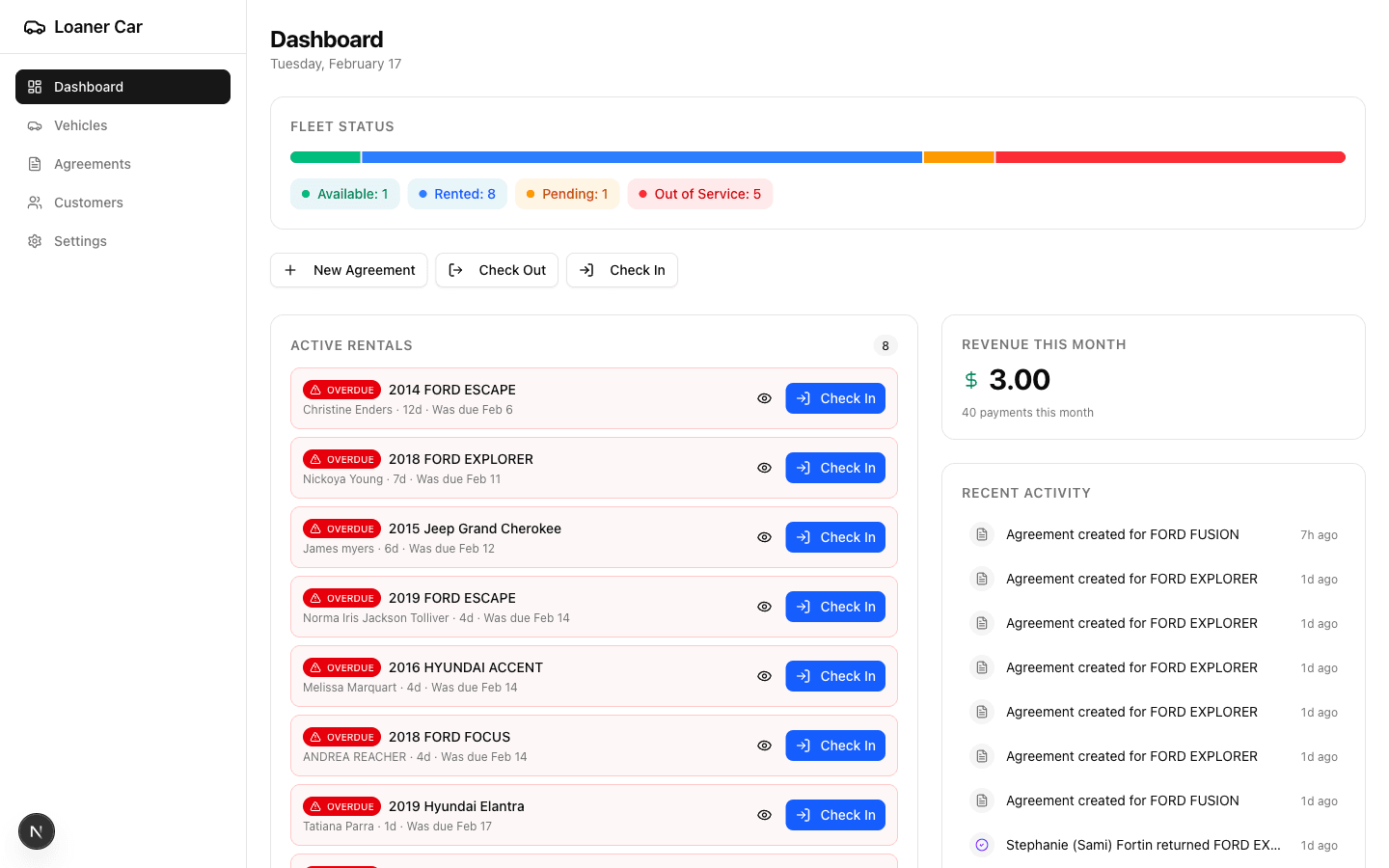This screenshot has height=868, width=1389.
Task: Open the eye icon on 2015 Jeep Grand Cherokee
Action: click(764, 537)
